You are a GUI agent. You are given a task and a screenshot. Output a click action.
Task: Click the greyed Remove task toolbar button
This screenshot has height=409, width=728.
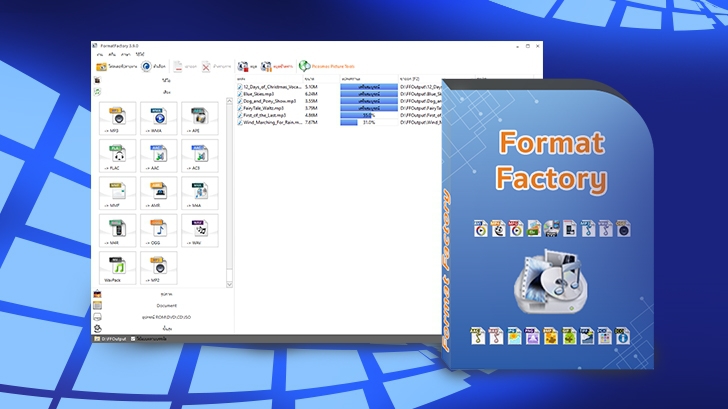click(x=185, y=67)
